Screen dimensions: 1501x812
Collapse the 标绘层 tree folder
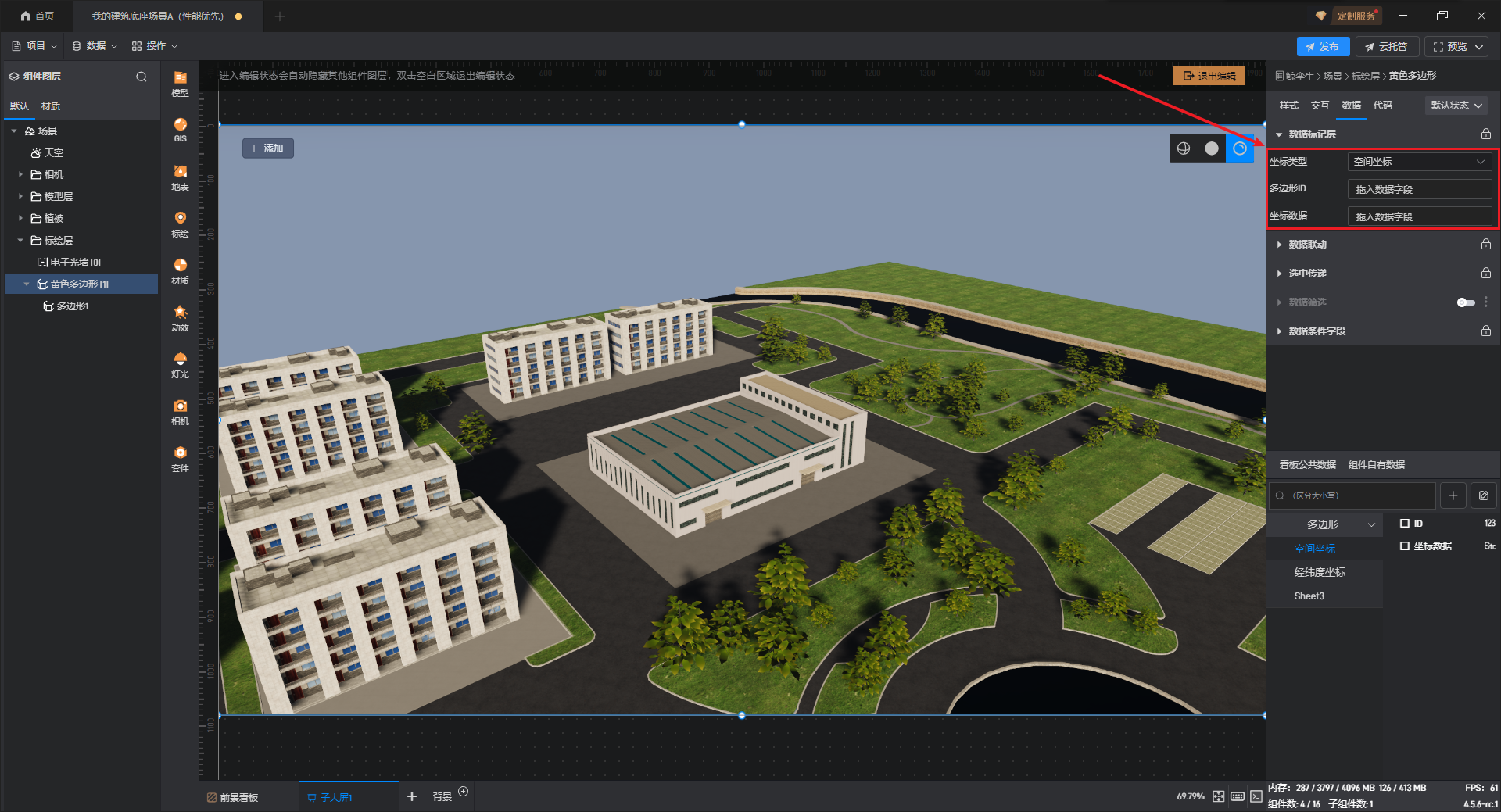pos(20,241)
